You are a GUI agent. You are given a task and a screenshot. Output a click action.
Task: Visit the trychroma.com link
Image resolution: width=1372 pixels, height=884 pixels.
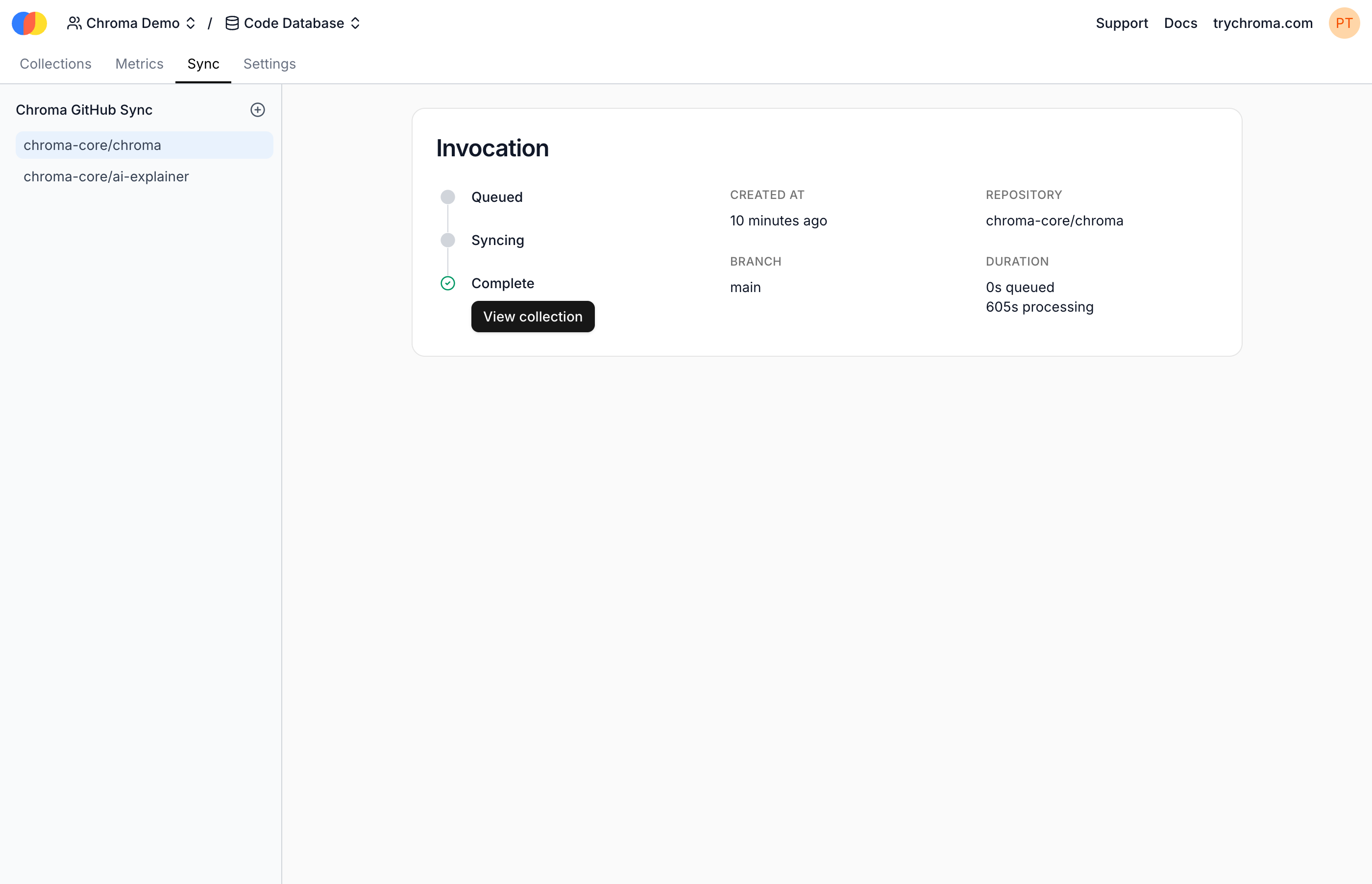(1262, 23)
